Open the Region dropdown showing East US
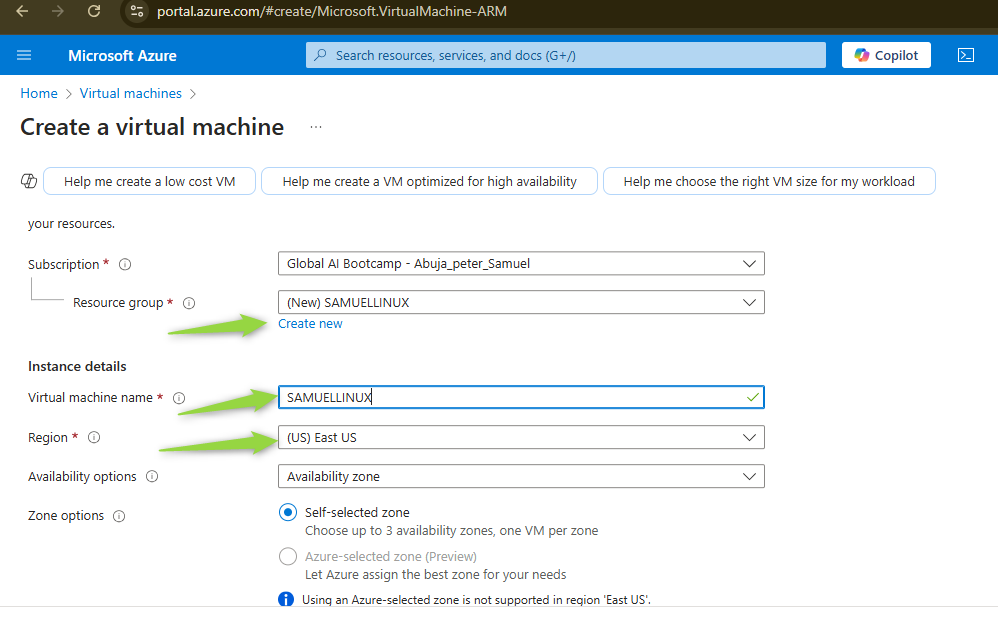 tap(521, 438)
